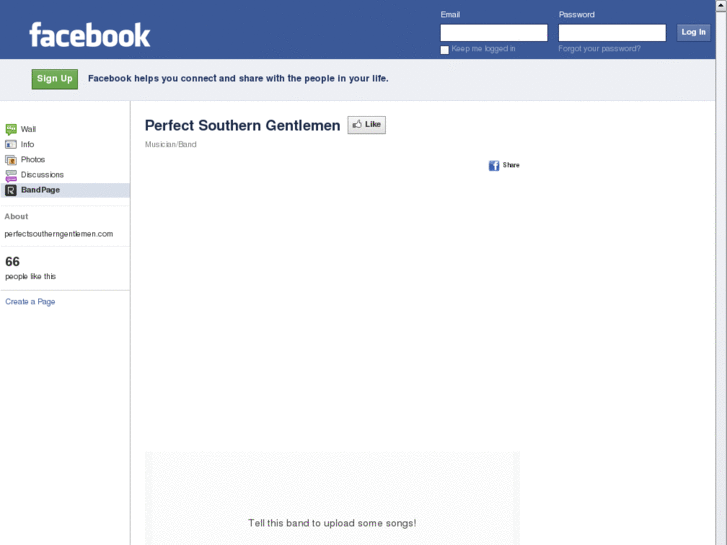Focus the Password input field
Image resolution: width=727 pixels, height=545 pixels.
tap(612, 33)
